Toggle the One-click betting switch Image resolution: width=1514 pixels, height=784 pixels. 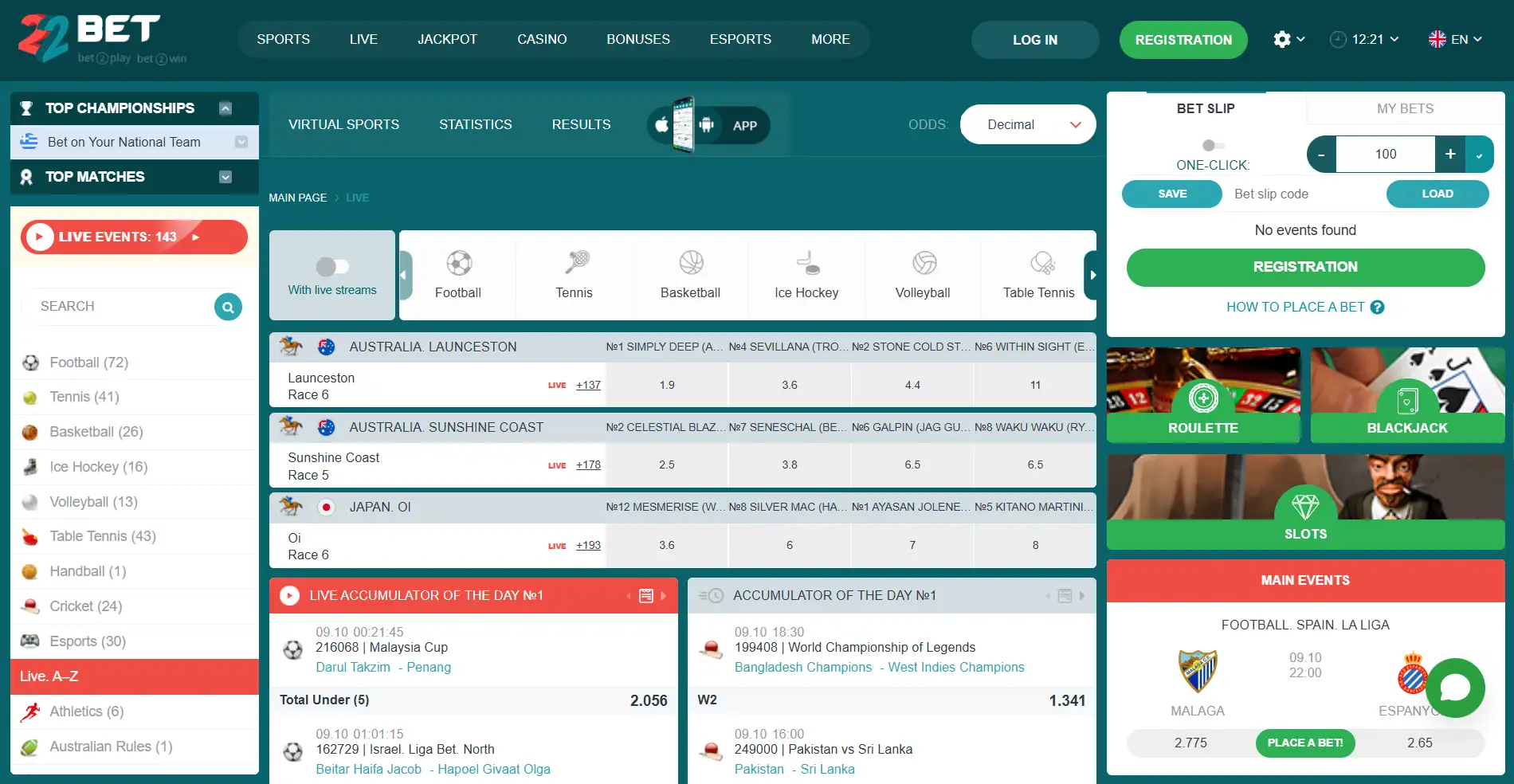click(1213, 145)
